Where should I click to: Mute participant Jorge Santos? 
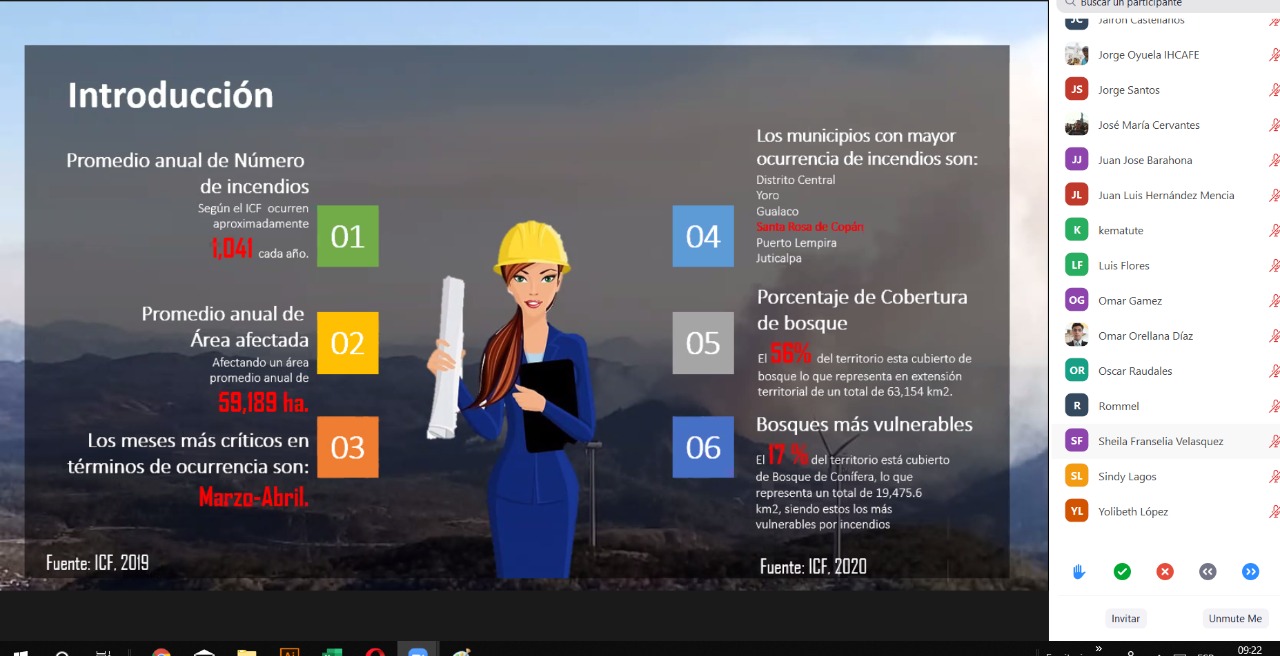(1274, 90)
